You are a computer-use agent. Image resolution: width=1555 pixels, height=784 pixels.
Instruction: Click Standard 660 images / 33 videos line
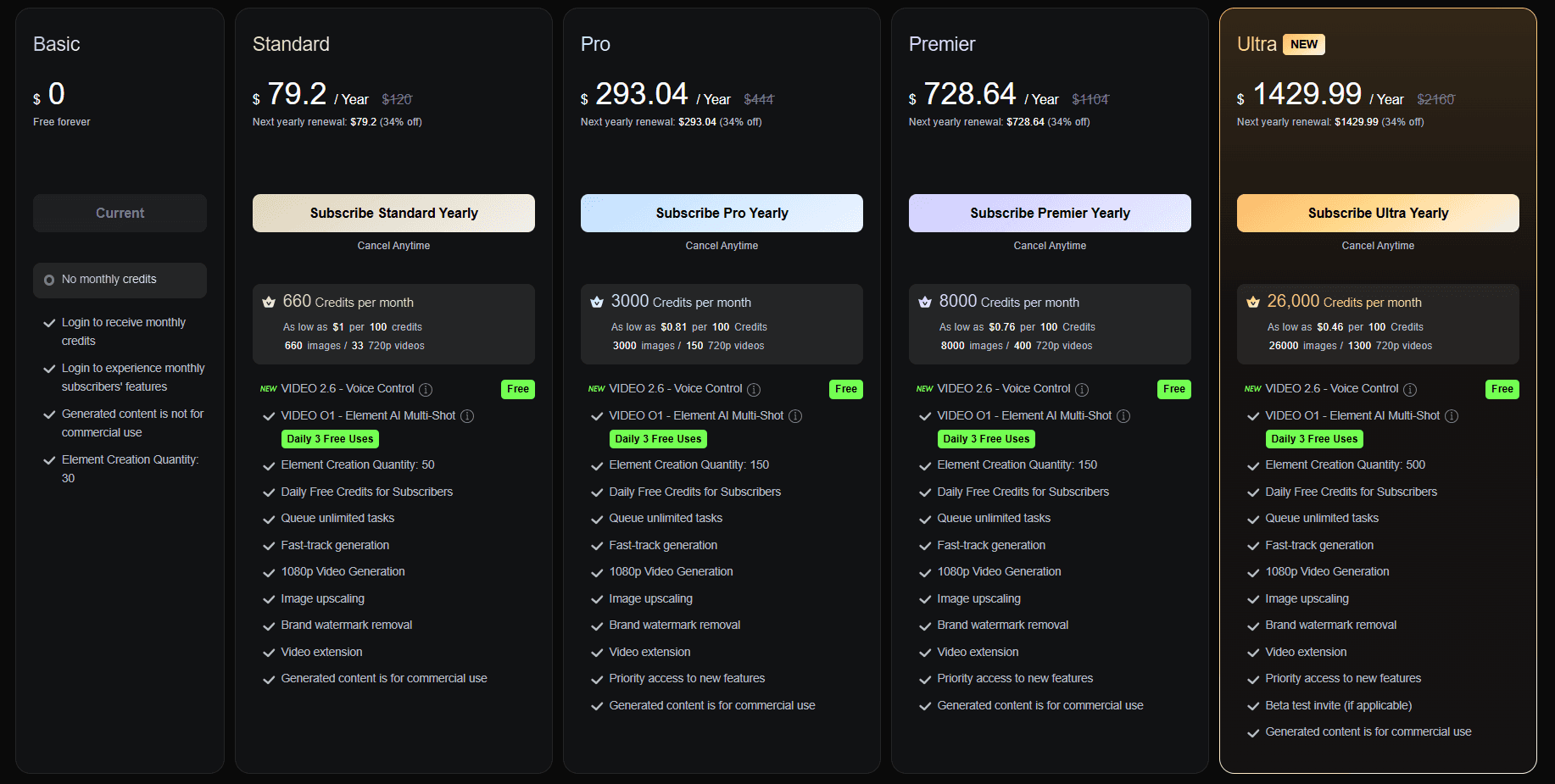(x=354, y=346)
